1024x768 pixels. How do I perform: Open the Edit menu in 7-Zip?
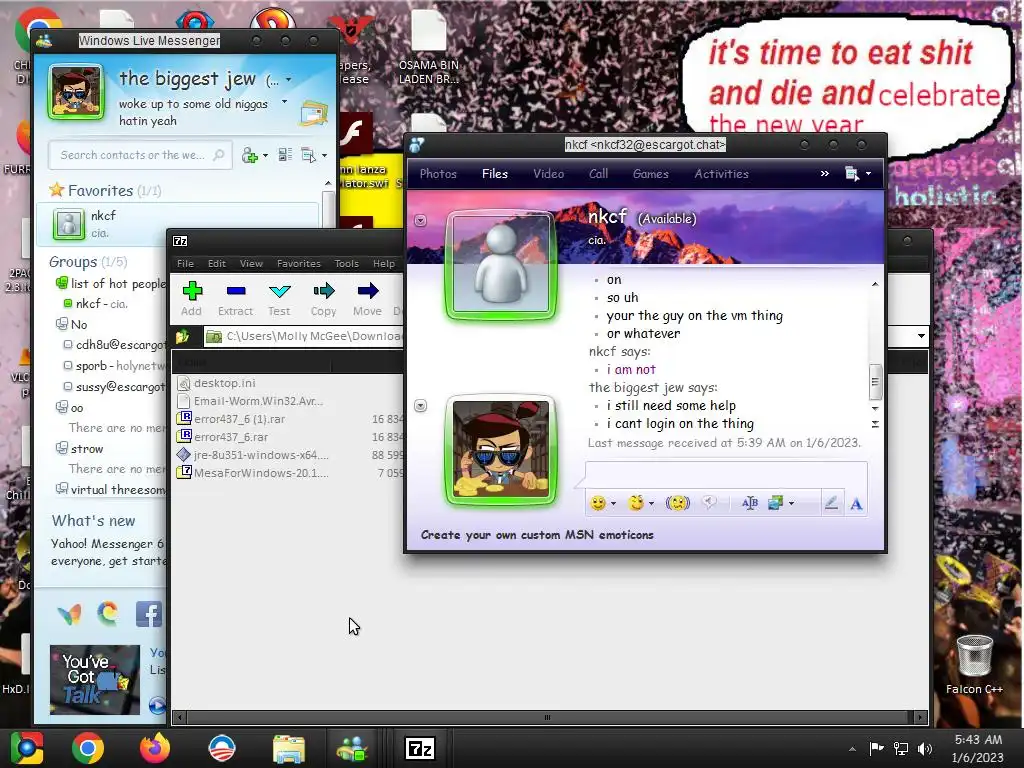217,263
